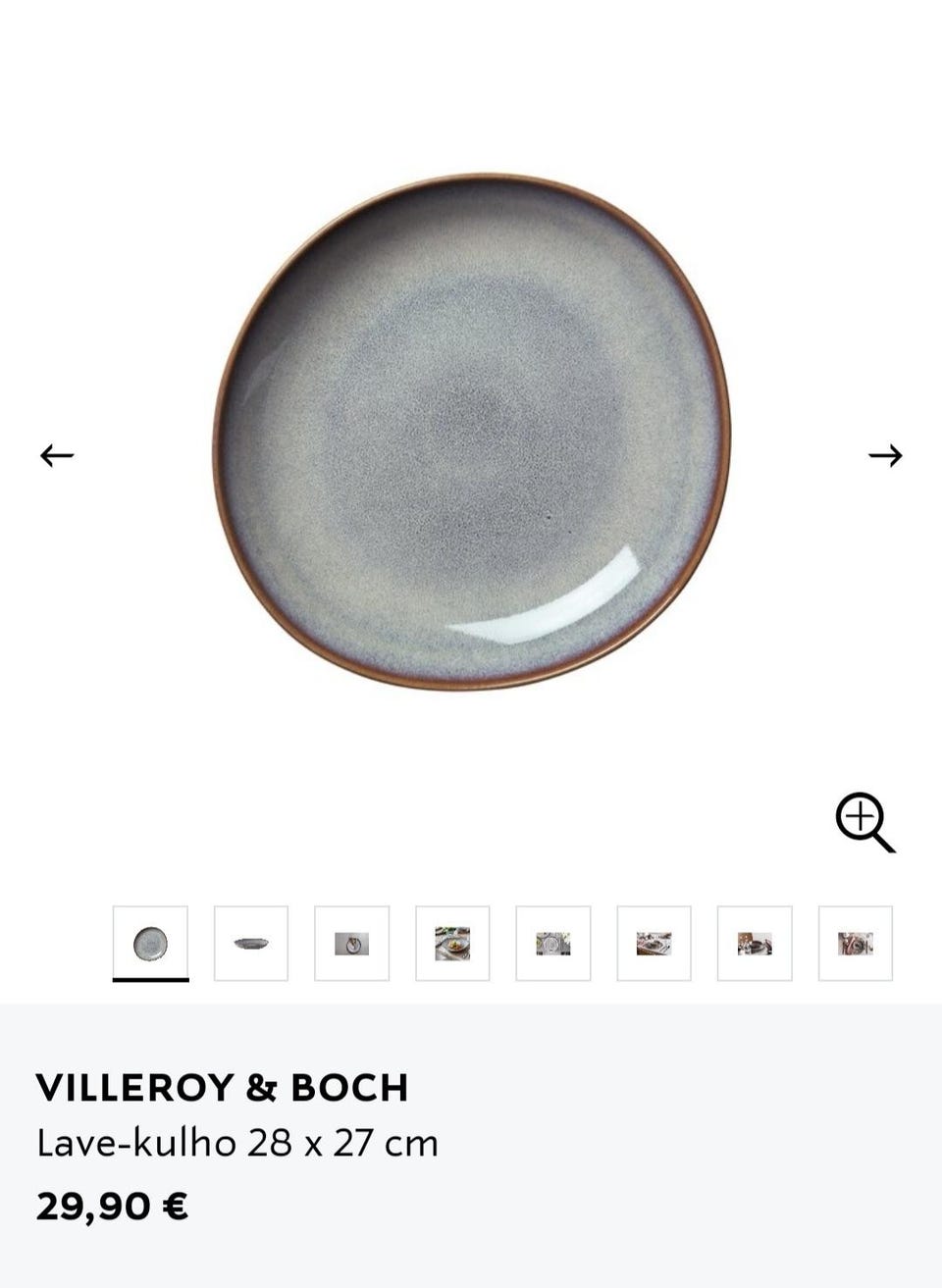This screenshot has width=942, height=1288.
Task: Click the Lave-kulho 28 x 27 cm title
Action: [x=237, y=1143]
